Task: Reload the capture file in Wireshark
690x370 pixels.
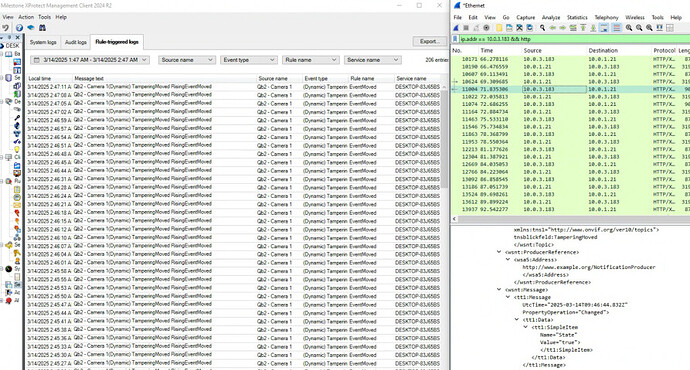Action: 529,28
